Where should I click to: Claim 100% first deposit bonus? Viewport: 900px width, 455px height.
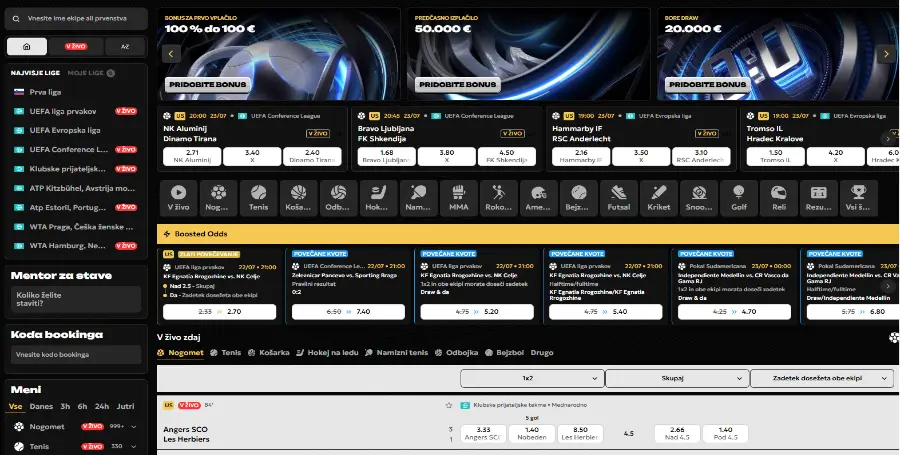(208, 84)
